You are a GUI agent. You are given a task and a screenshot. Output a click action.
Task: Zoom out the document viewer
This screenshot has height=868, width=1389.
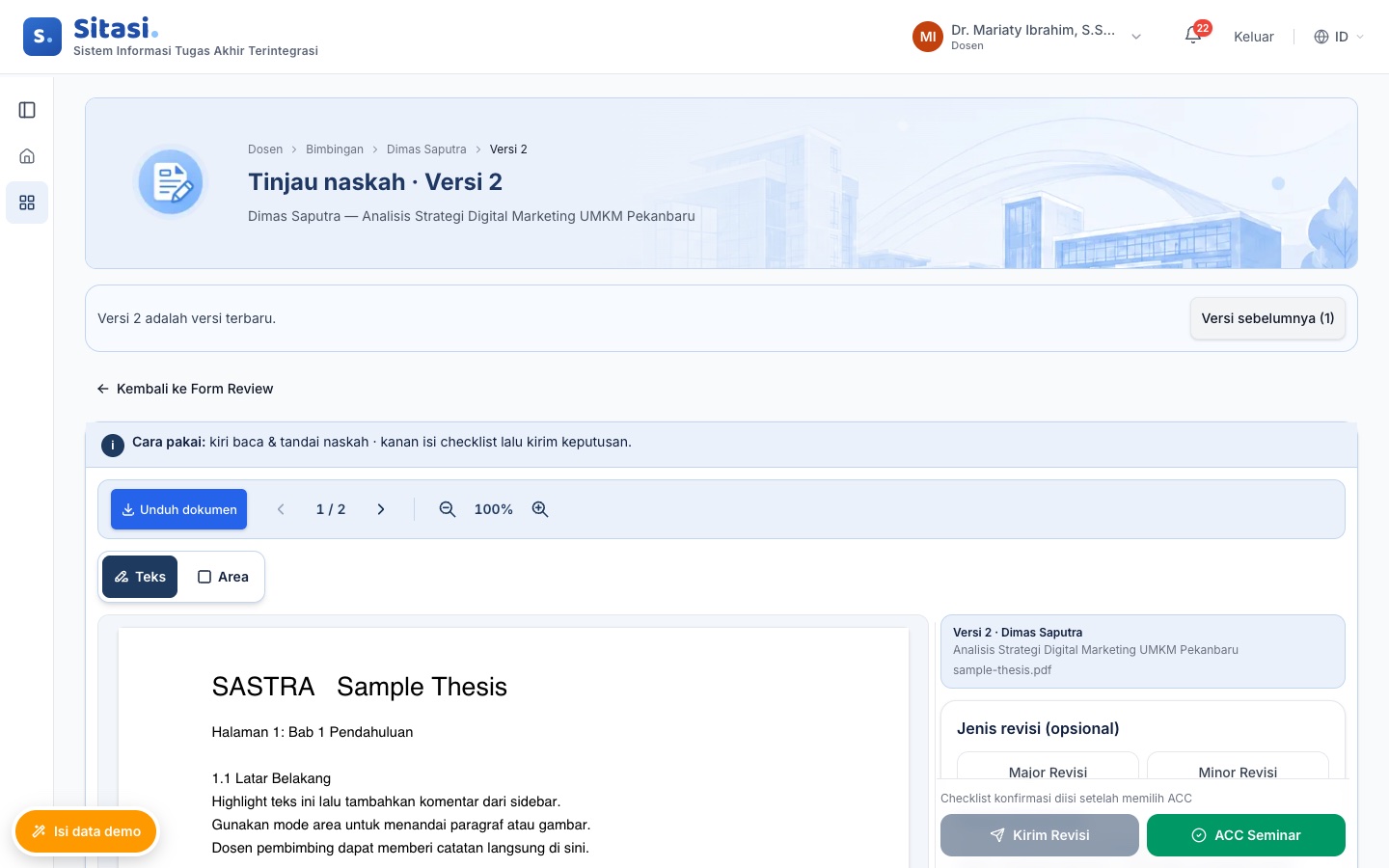[447, 509]
